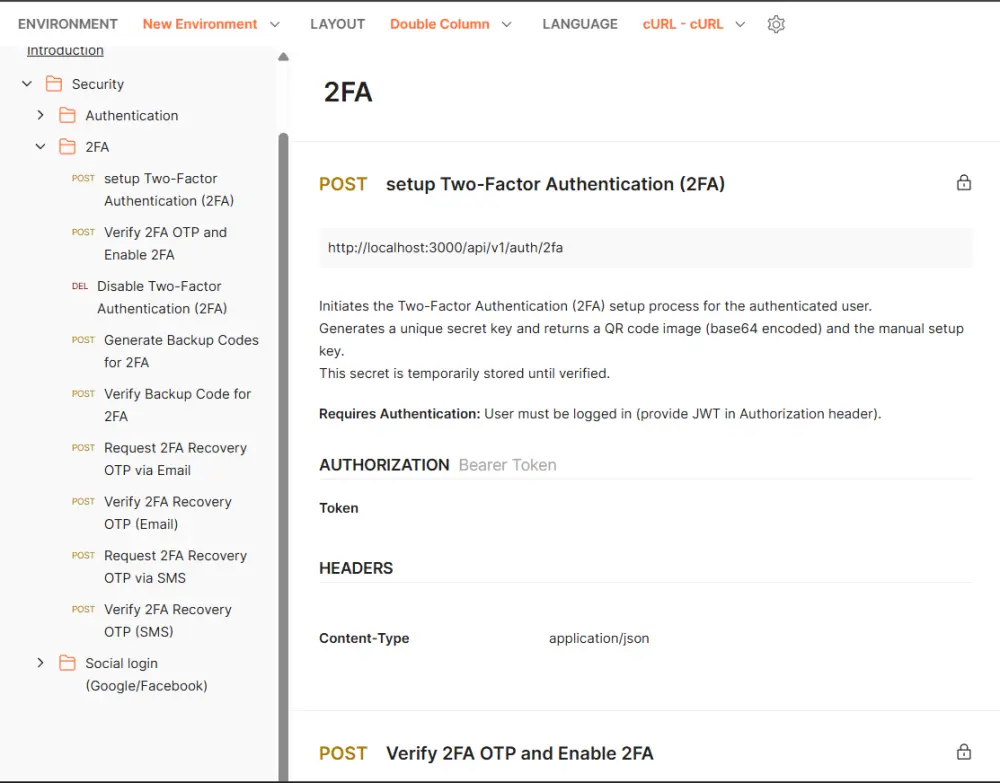The image size is (1000, 783).
Task: Open Request 2FA Recovery OTP via SMS
Action: (x=174, y=566)
